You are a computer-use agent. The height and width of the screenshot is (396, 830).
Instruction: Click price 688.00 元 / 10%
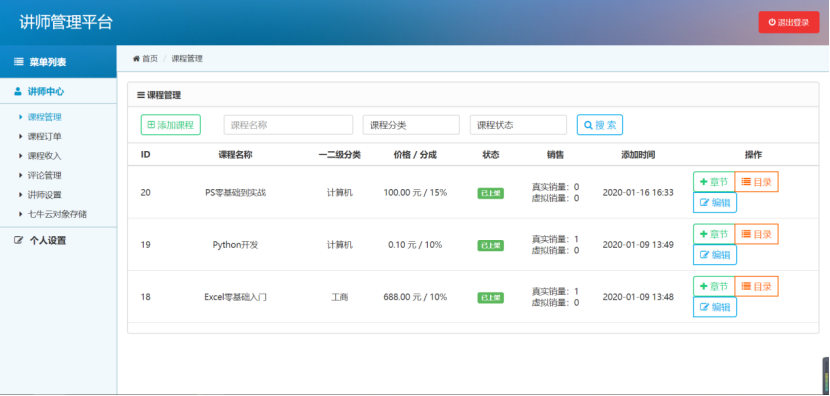[416, 298]
